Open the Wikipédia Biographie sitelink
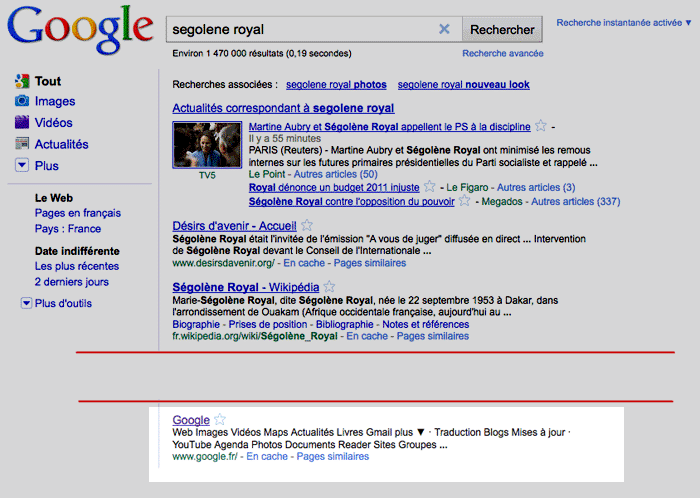Viewport: 700px width, 498px height. point(196,324)
